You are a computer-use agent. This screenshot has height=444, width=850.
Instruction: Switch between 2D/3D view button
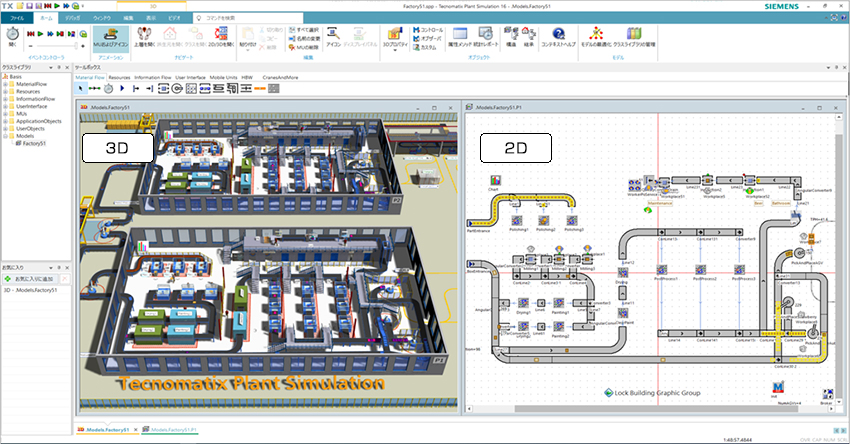coord(221,37)
